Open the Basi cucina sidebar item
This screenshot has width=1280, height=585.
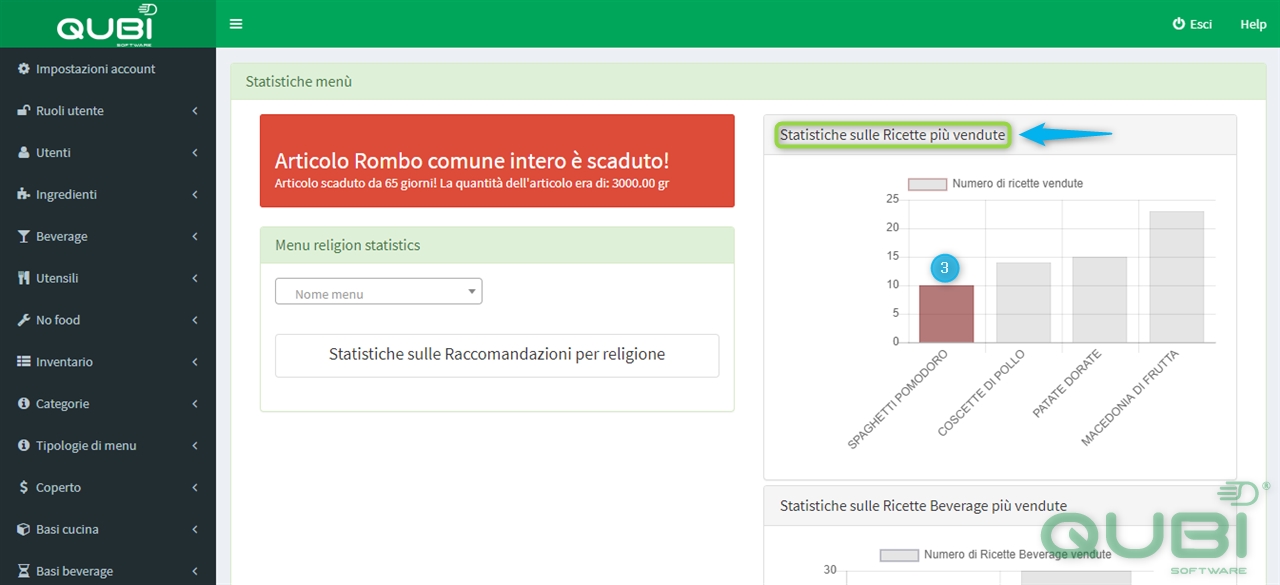click(108, 529)
